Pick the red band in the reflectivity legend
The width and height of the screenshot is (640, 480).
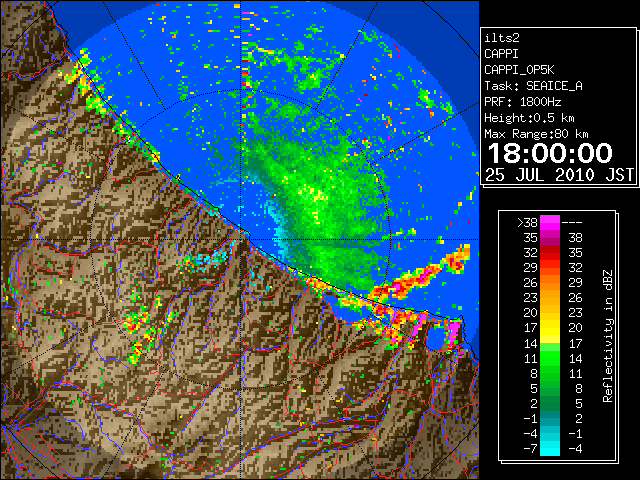550,253
